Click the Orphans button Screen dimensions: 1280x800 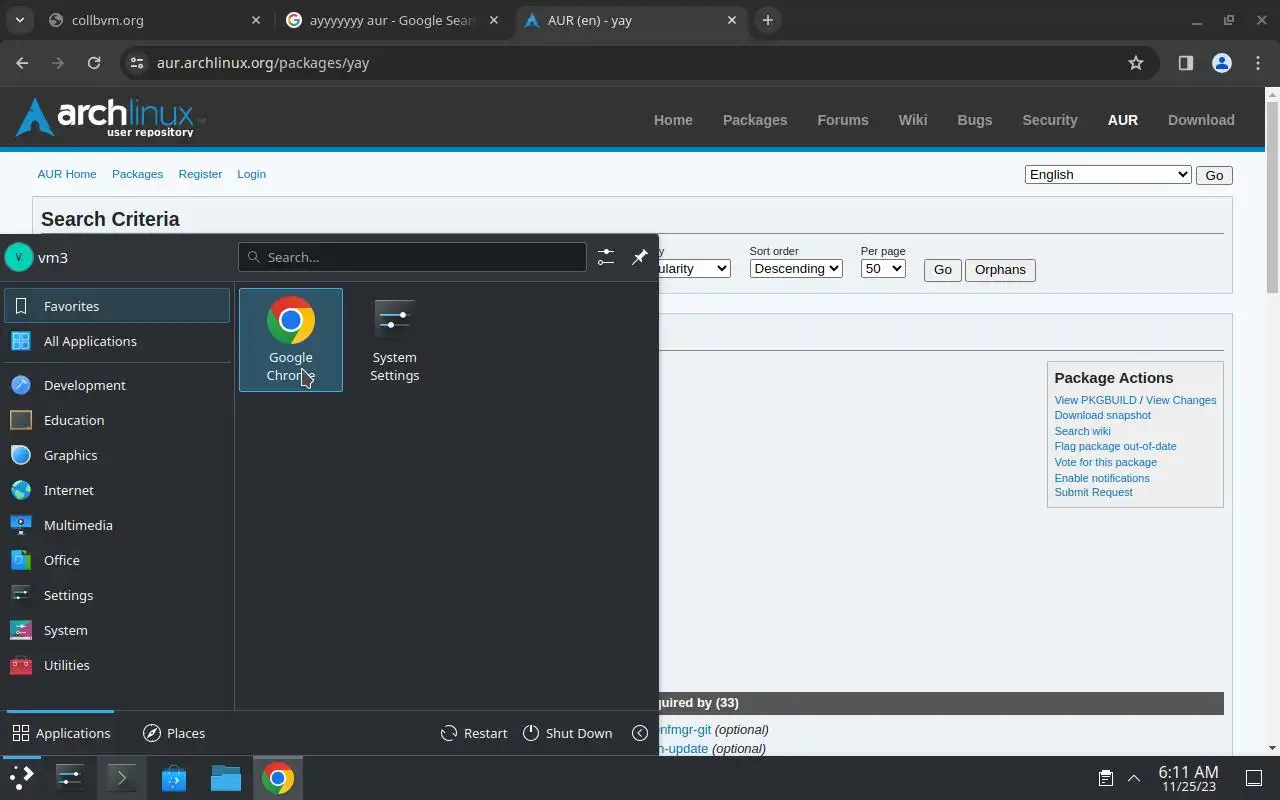(x=1000, y=270)
